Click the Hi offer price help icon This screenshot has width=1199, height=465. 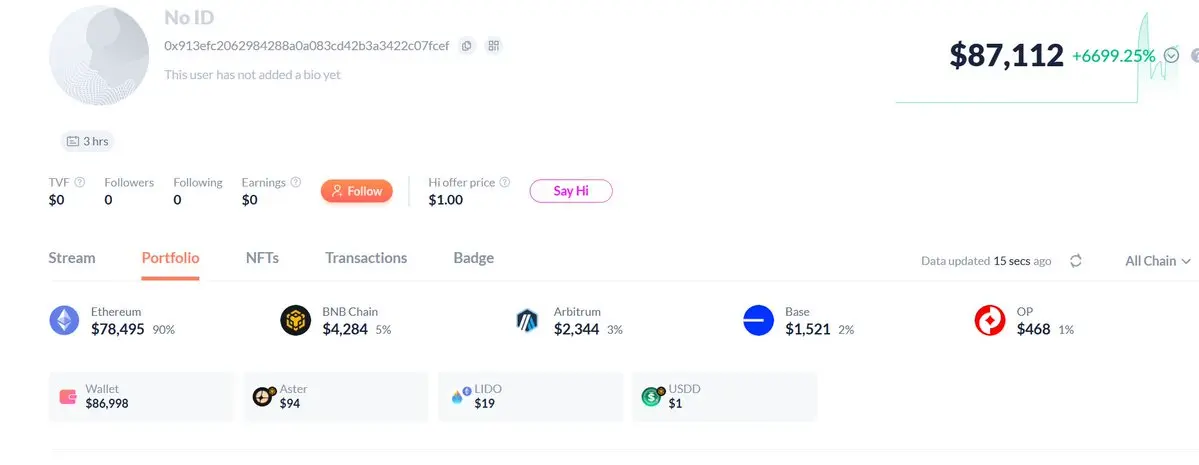click(x=505, y=183)
